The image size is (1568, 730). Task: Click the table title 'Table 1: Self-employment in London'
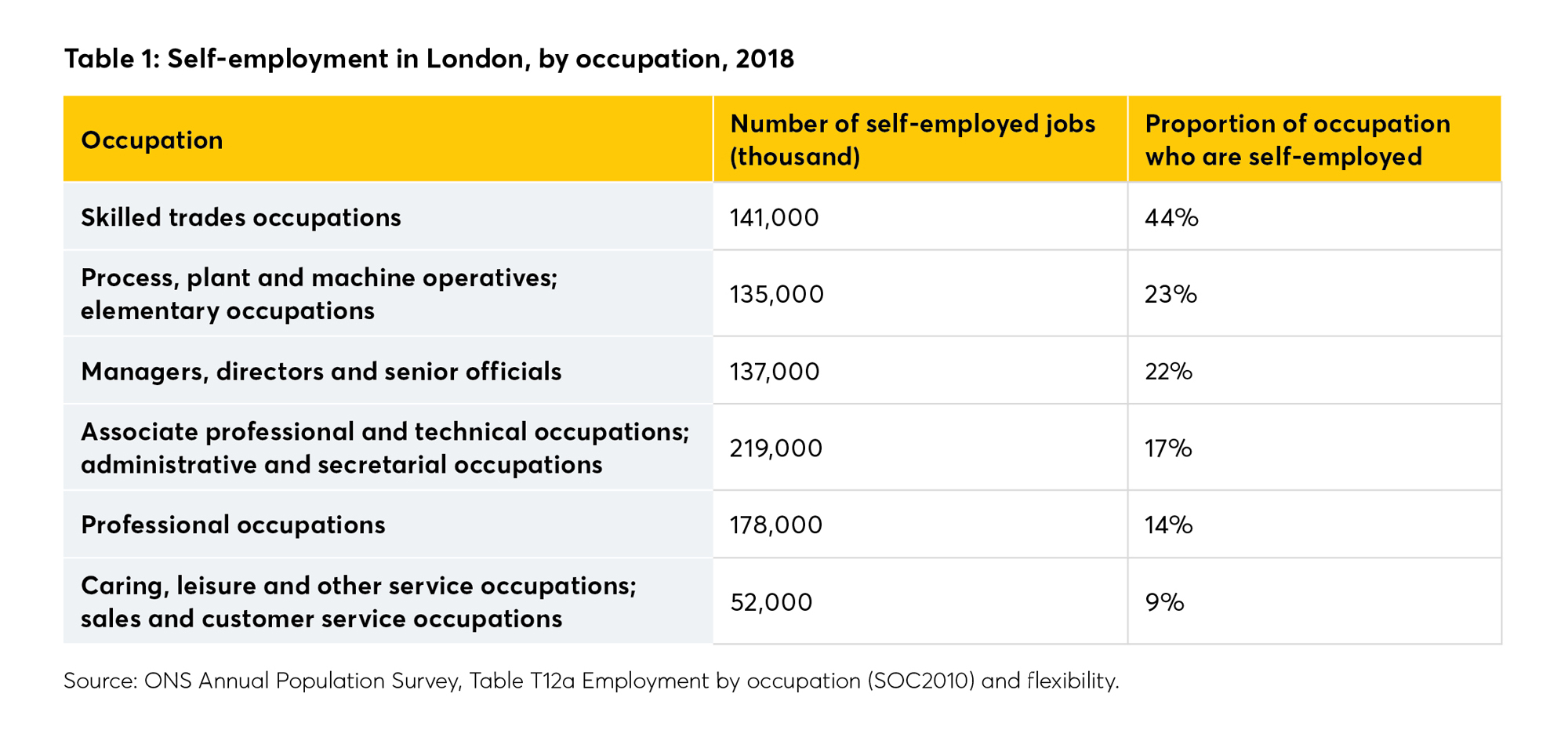[429, 59]
